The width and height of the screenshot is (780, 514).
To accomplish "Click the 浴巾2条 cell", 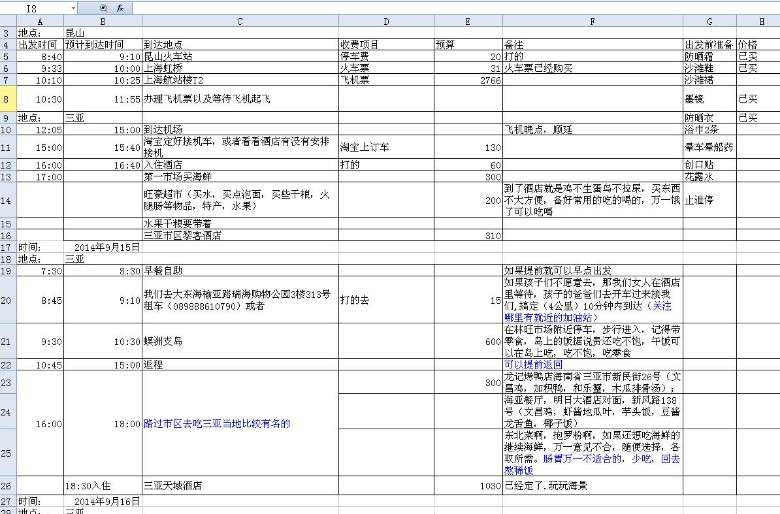I will click(x=709, y=129).
